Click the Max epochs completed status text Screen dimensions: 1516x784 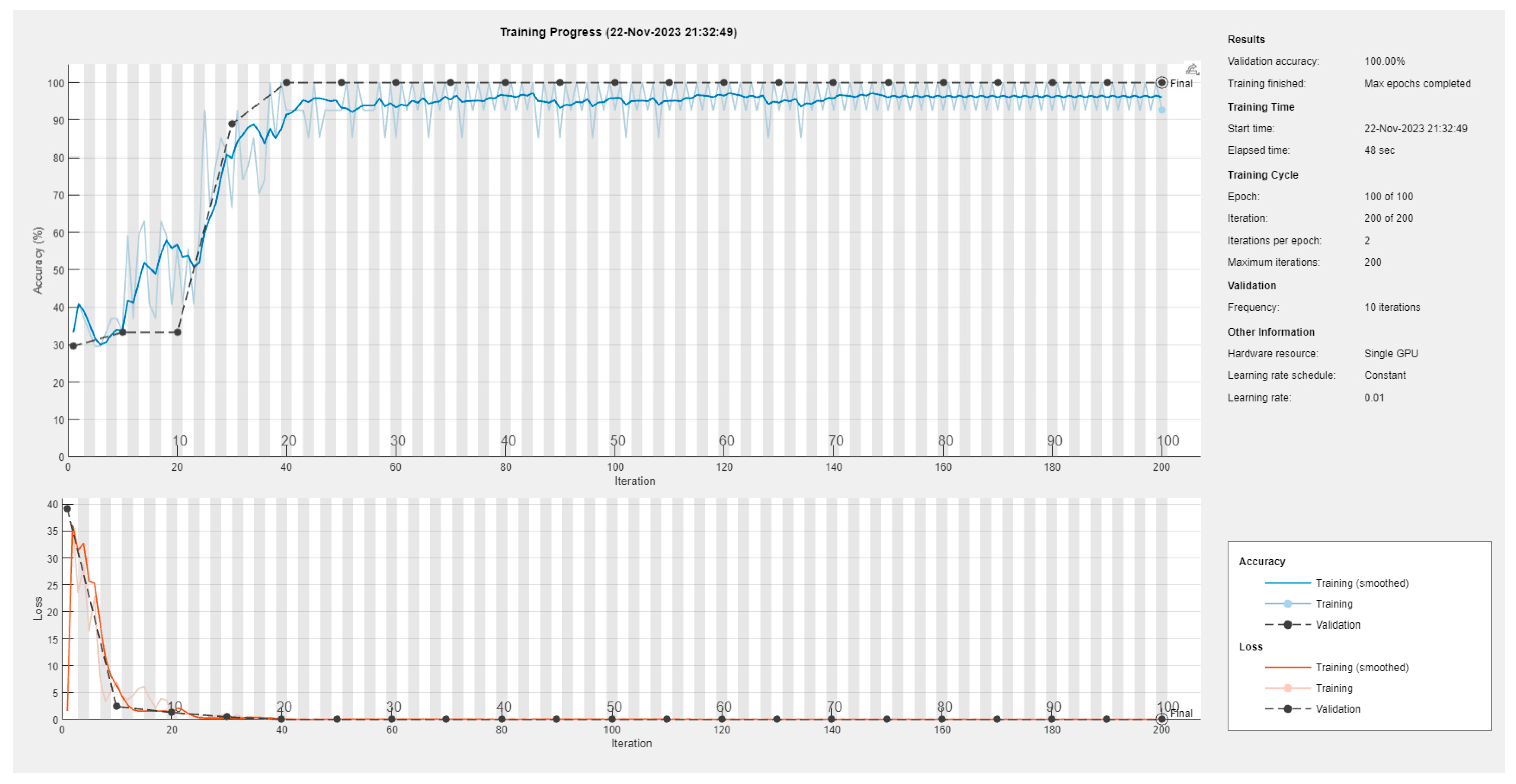pyautogui.click(x=1417, y=84)
